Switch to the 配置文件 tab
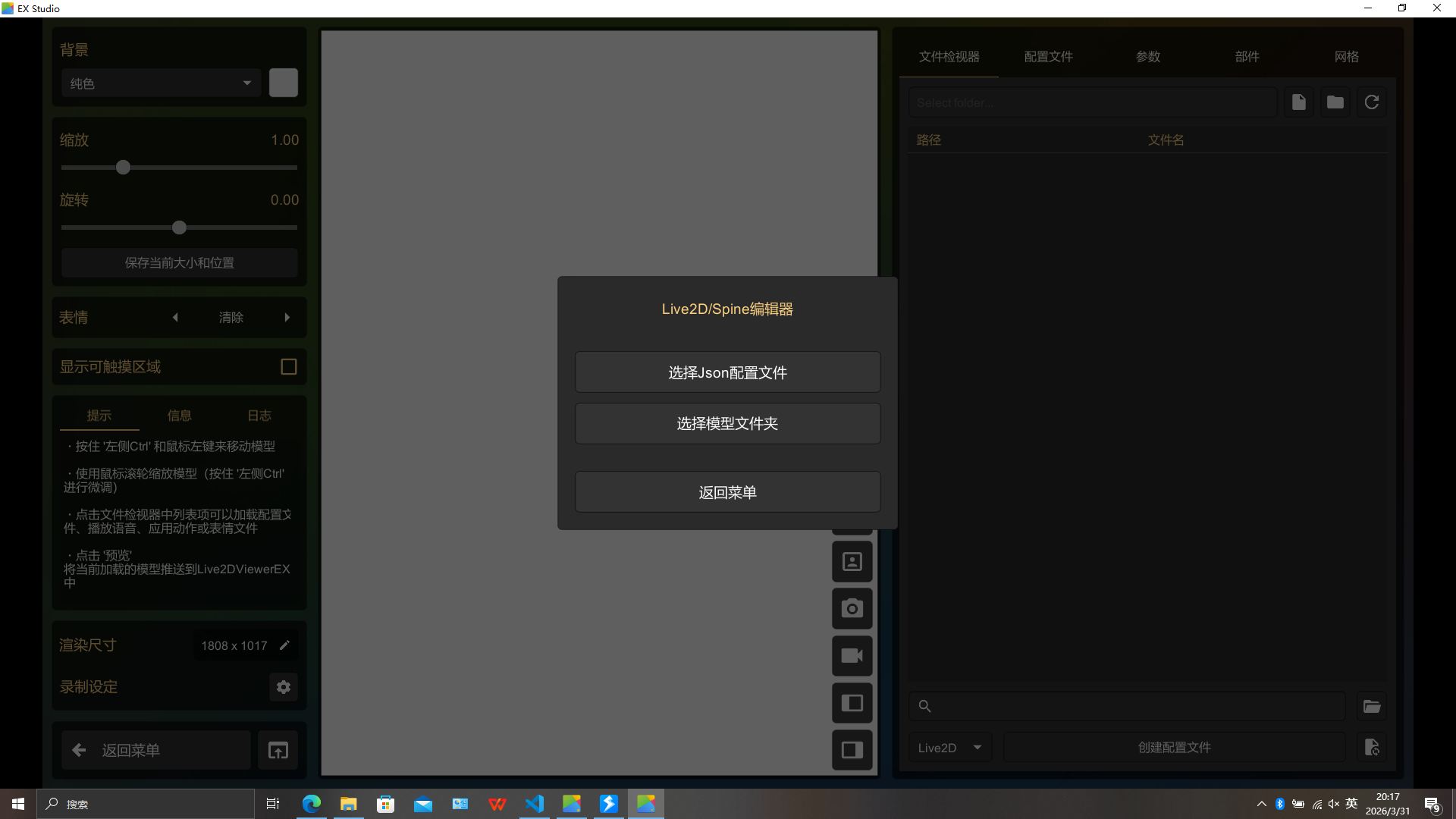The image size is (1456, 819). 1048,57
